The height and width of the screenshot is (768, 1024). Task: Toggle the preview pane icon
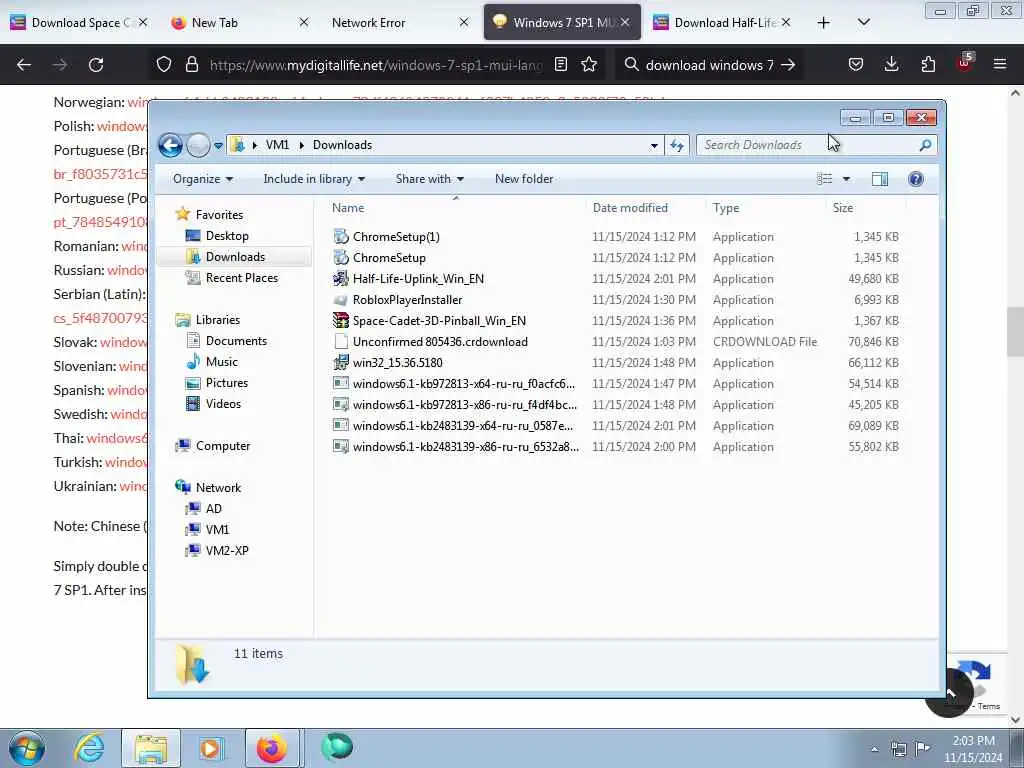tap(880, 179)
